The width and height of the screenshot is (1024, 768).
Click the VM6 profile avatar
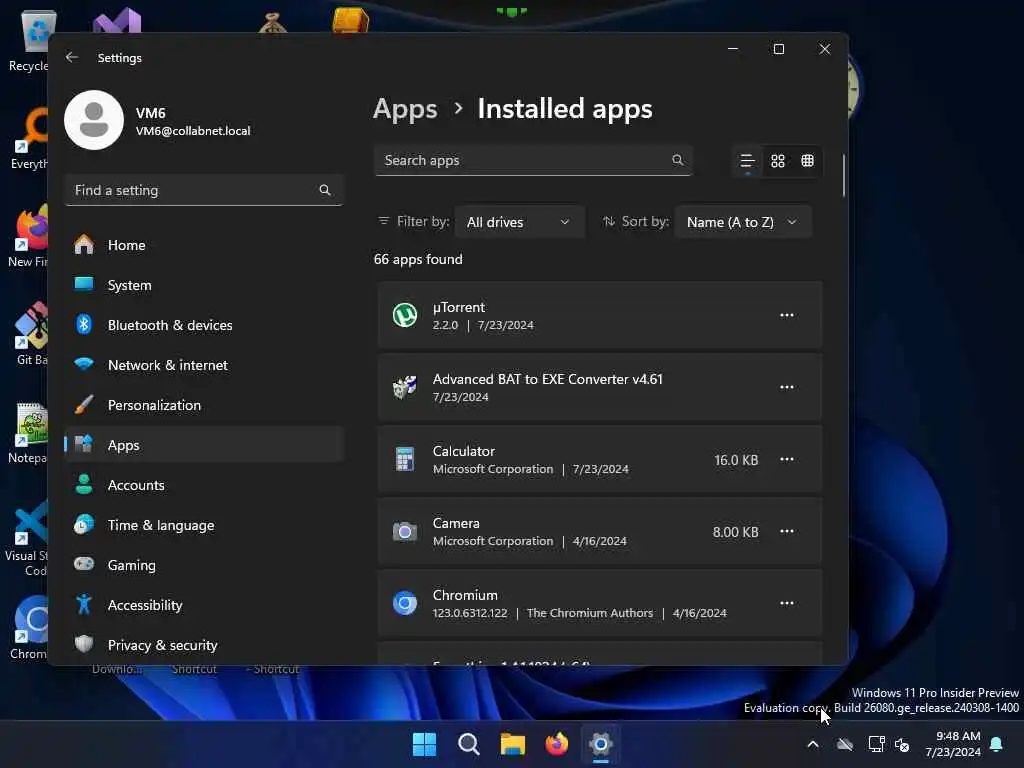tap(94, 120)
